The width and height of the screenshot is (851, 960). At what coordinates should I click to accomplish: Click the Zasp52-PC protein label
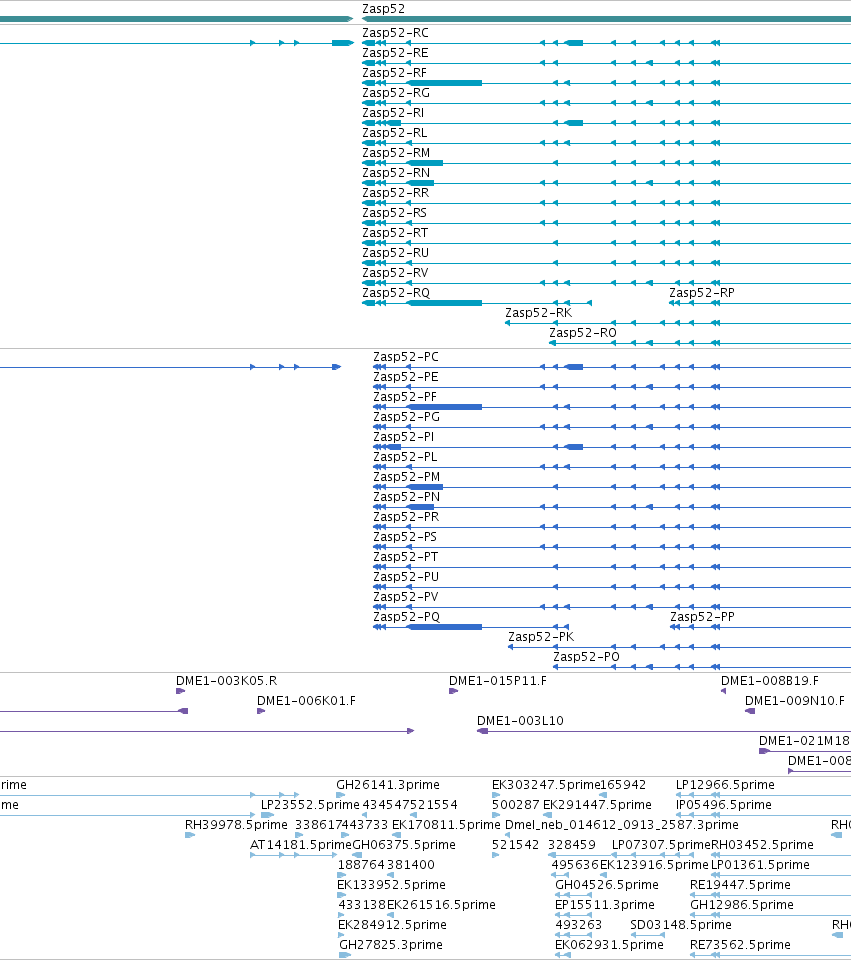[x=406, y=357]
